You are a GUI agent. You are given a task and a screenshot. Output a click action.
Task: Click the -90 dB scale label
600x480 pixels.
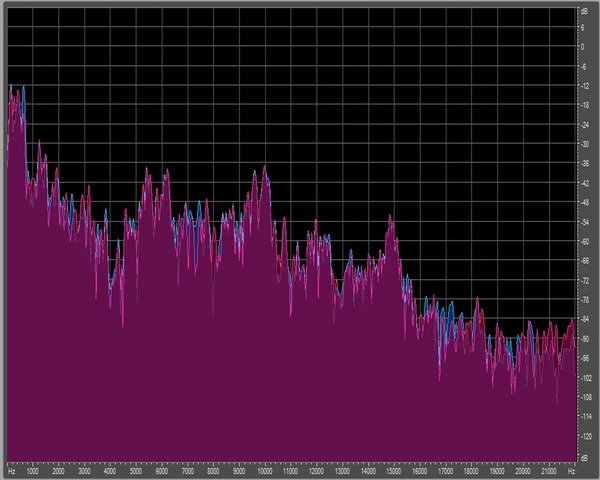[584, 339]
